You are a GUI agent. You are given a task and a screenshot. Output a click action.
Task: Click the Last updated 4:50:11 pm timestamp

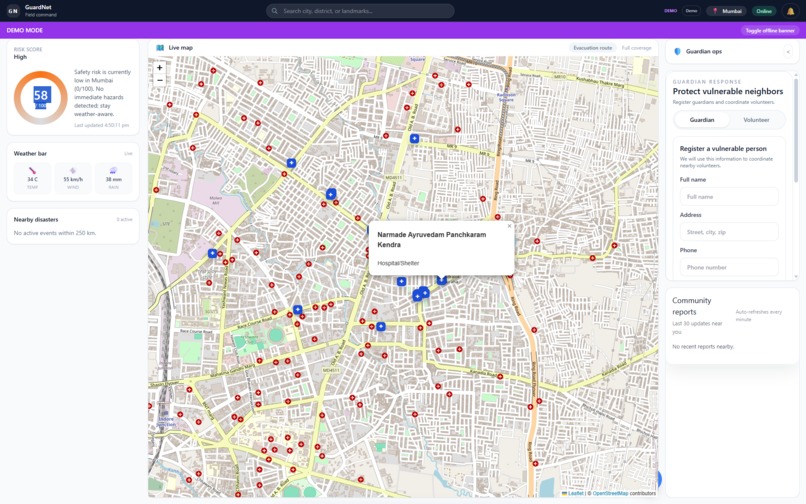coord(101,125)
